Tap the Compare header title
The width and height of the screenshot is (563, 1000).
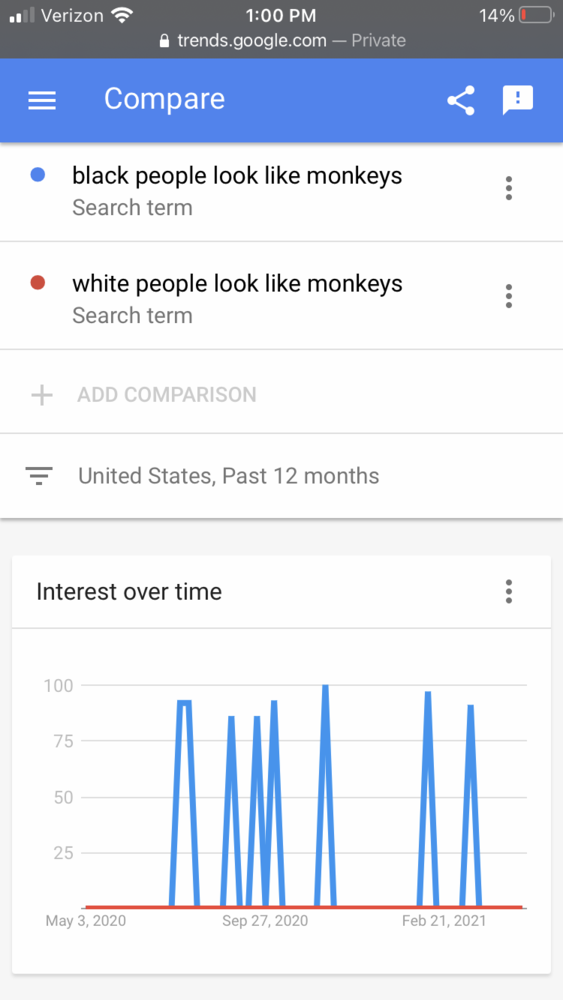coord(165,99)
